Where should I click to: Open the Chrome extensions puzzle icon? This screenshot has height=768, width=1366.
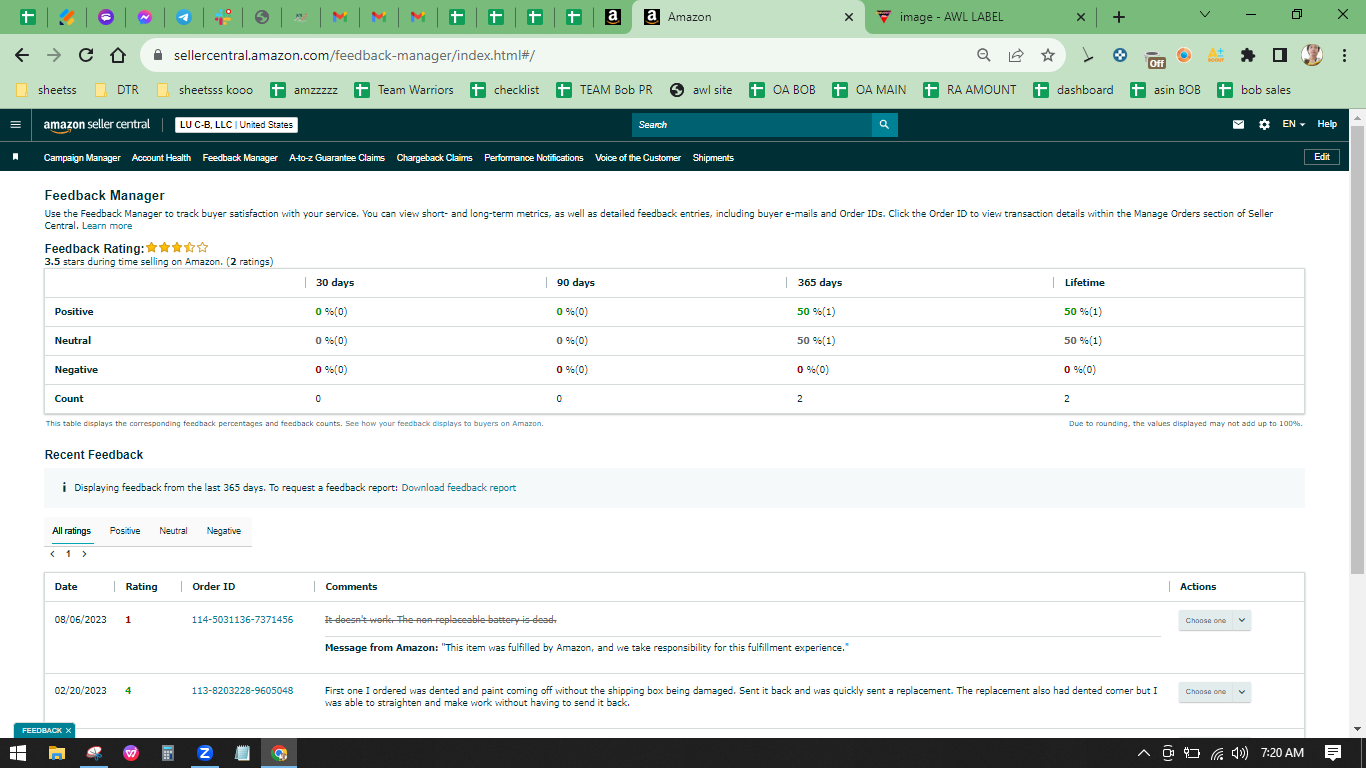(x=1248, y=56)
